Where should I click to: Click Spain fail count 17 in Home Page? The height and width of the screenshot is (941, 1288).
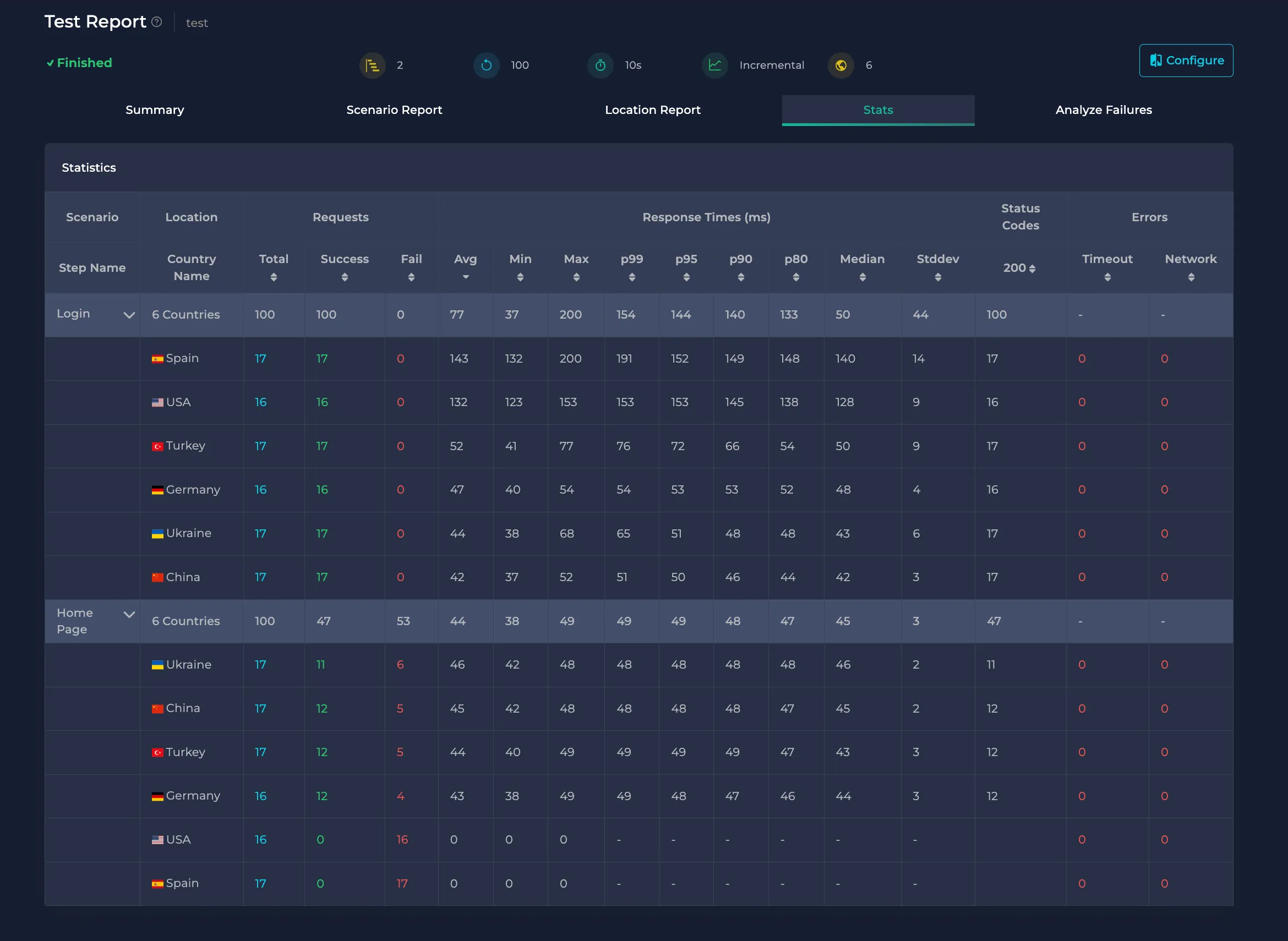click(402, 883)
